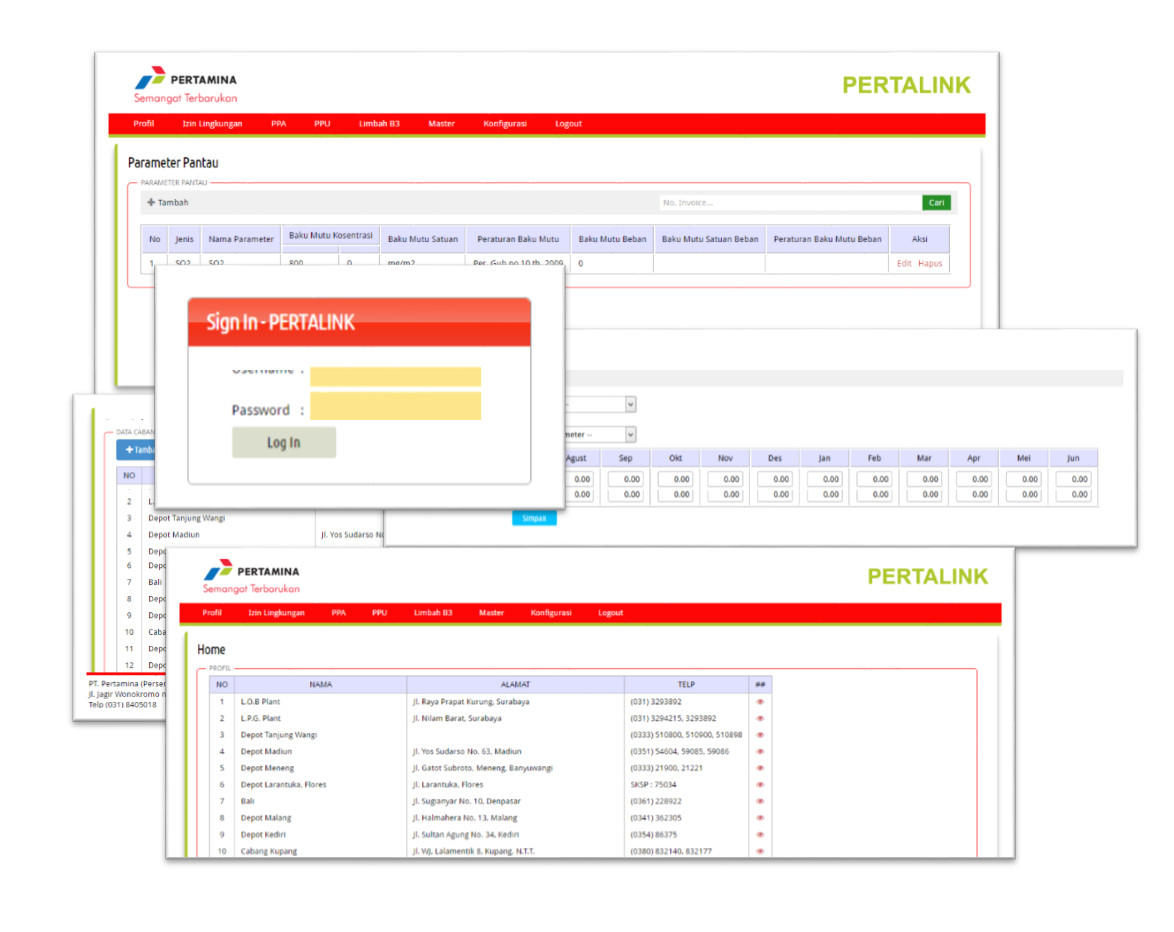Focus the Password input field

[x=395, y=406]
